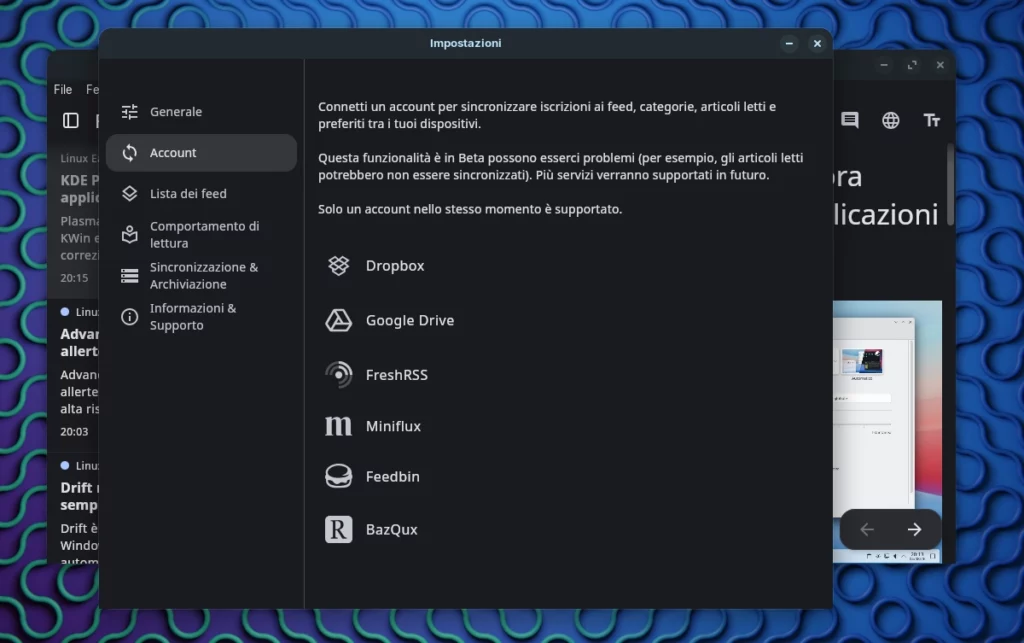Image resolution: width=1024 pixels, height=643 pixels.
Task: Click the Feedbin logo icon
Action: pyautogui.click(x=338, y=477)
